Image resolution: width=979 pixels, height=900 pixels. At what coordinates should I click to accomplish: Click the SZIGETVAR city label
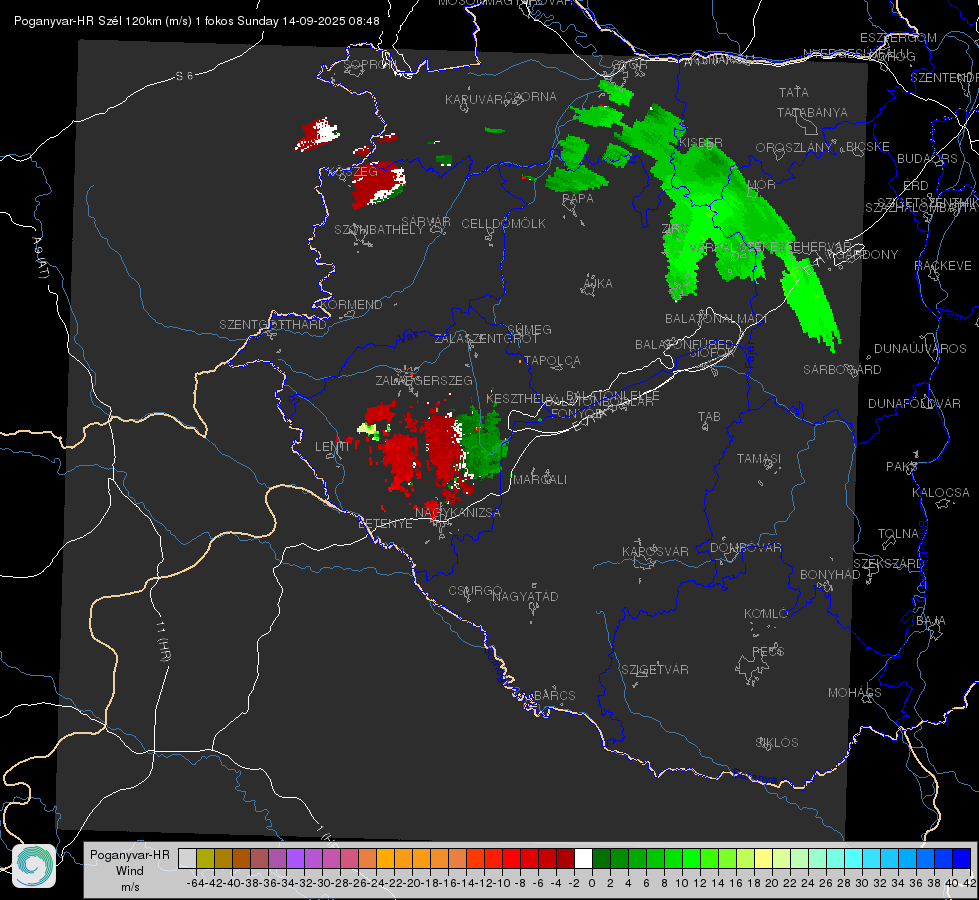(655, 670)
